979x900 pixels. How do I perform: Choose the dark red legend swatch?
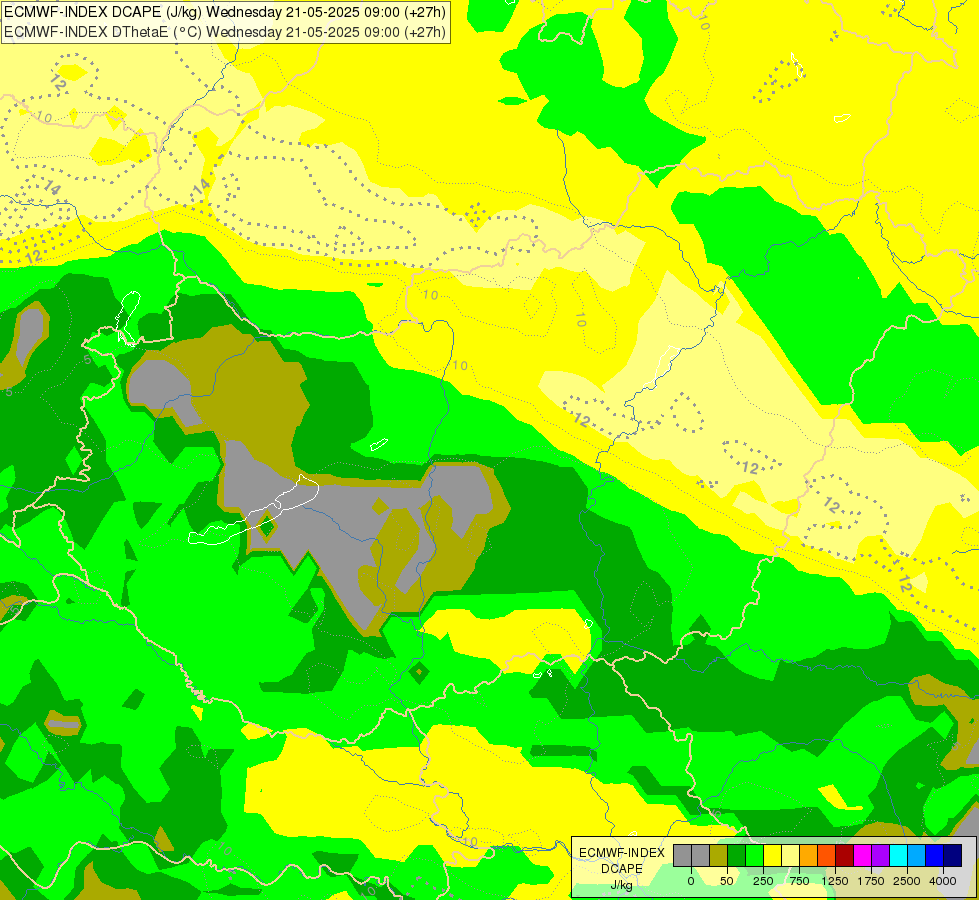[x=845, y=855]
